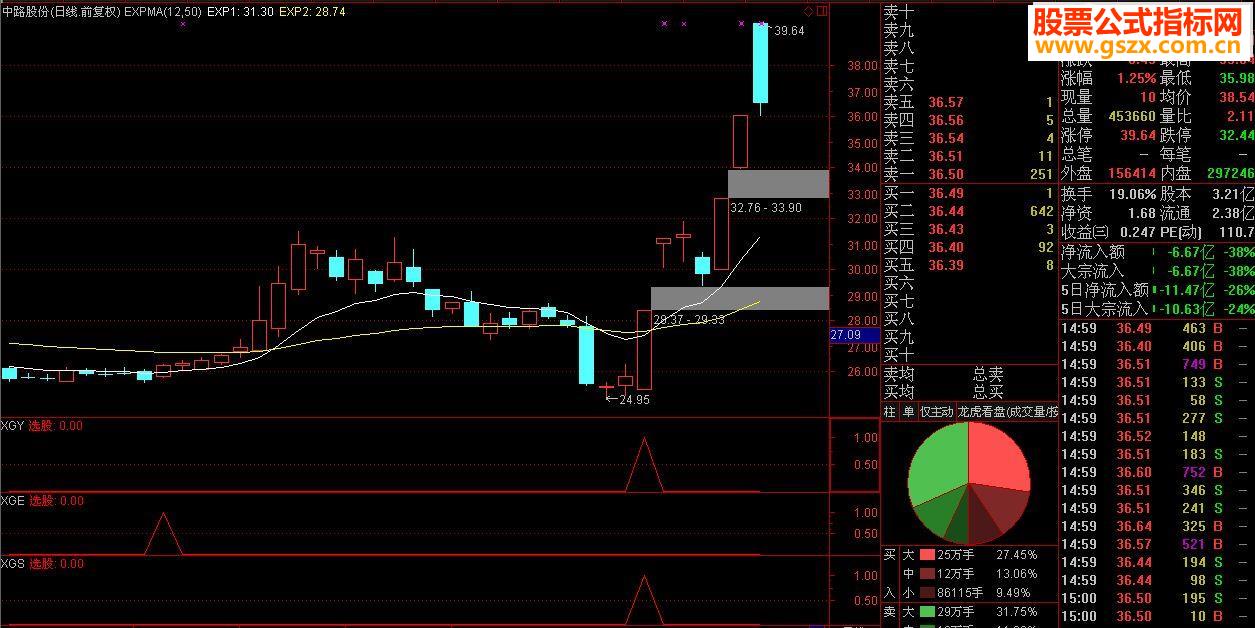Click the 39.64 high price label

tap(788, 31)
